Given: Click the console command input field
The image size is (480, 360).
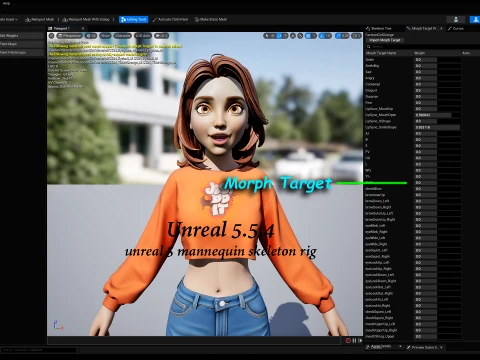Looking at the screenshot, I should [x=39, y=350].
